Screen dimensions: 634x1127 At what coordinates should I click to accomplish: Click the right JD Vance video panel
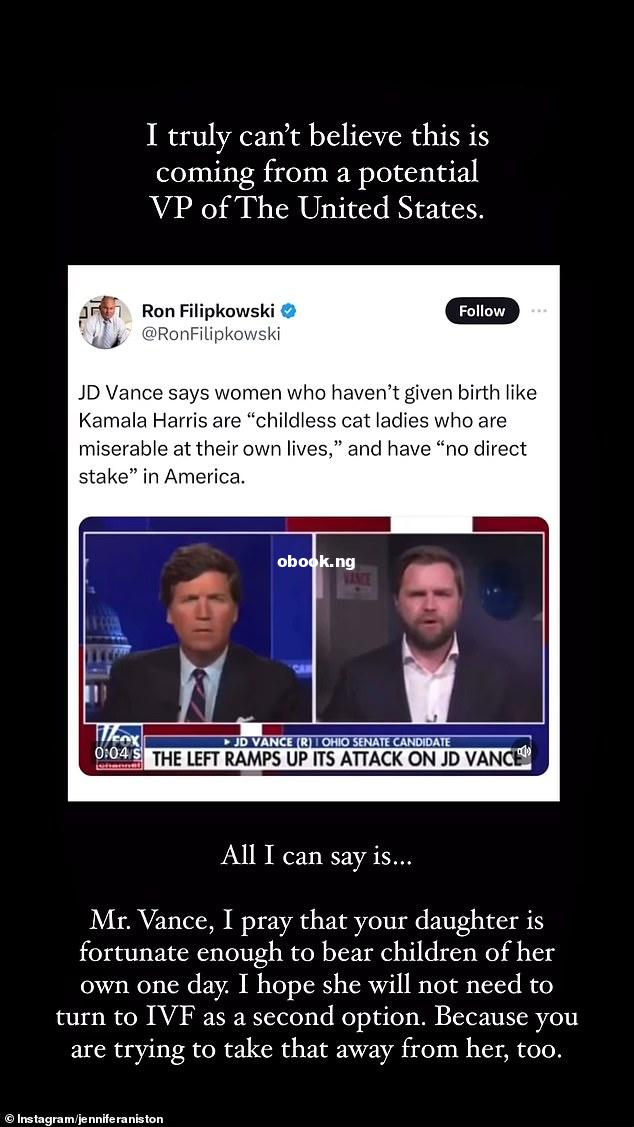430,628
